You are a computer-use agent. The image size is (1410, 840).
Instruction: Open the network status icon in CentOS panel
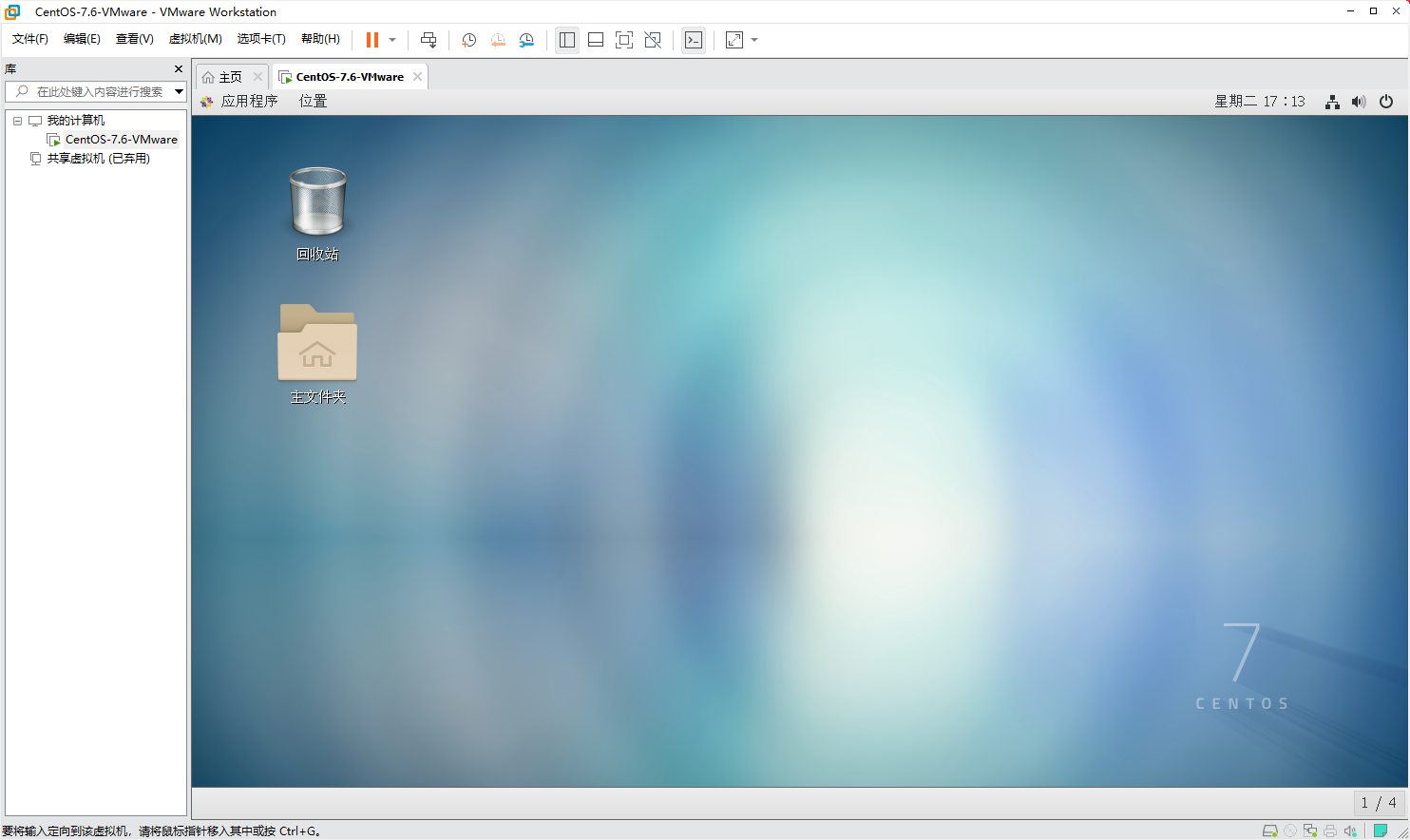(1332, 102)
